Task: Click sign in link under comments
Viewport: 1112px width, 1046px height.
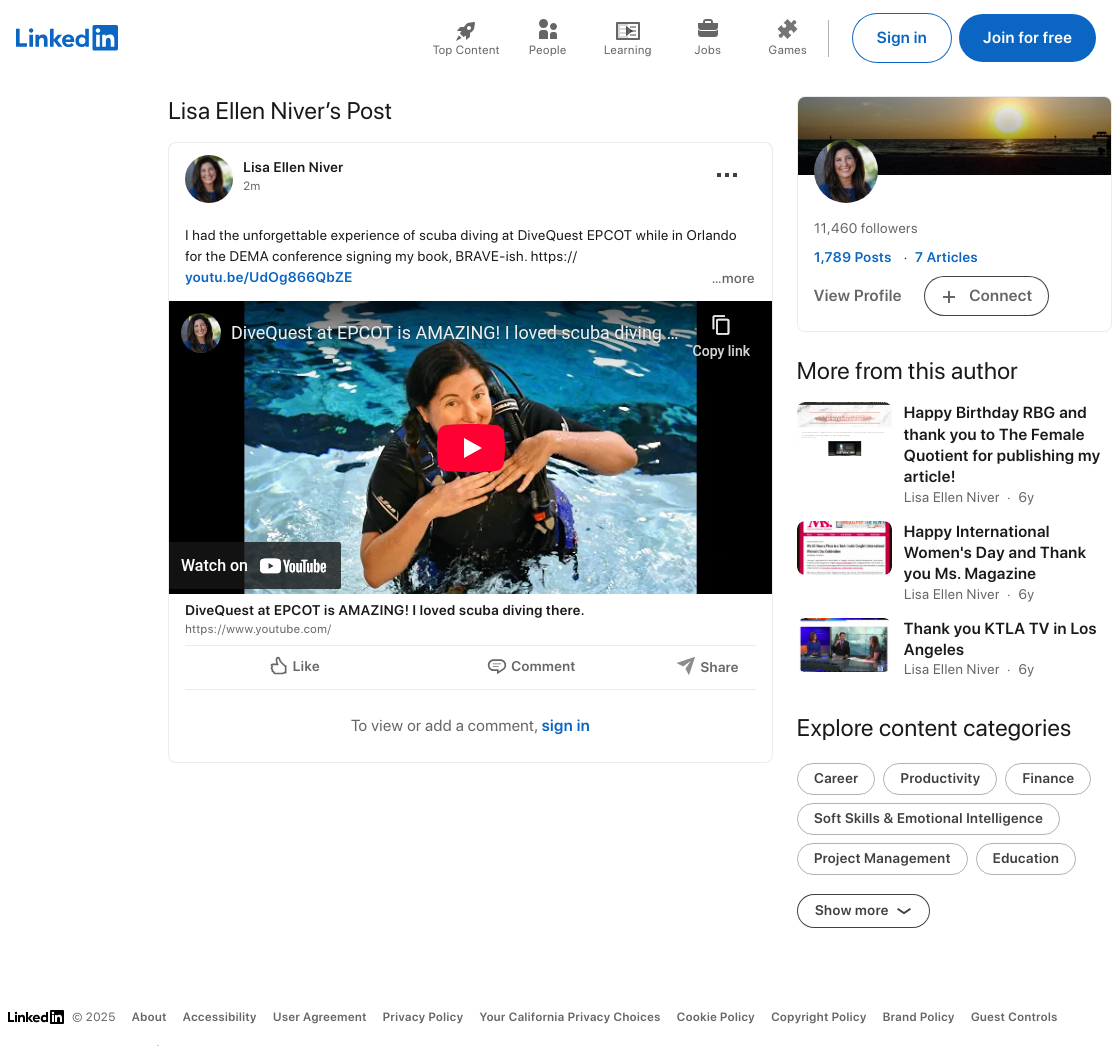Action: pos(566,726)
